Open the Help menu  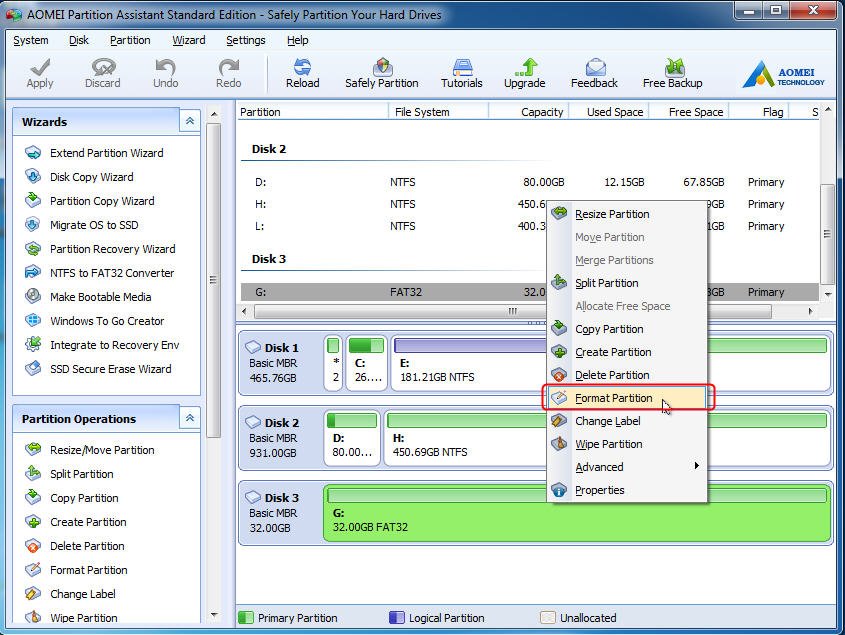(x=297, y=40)
